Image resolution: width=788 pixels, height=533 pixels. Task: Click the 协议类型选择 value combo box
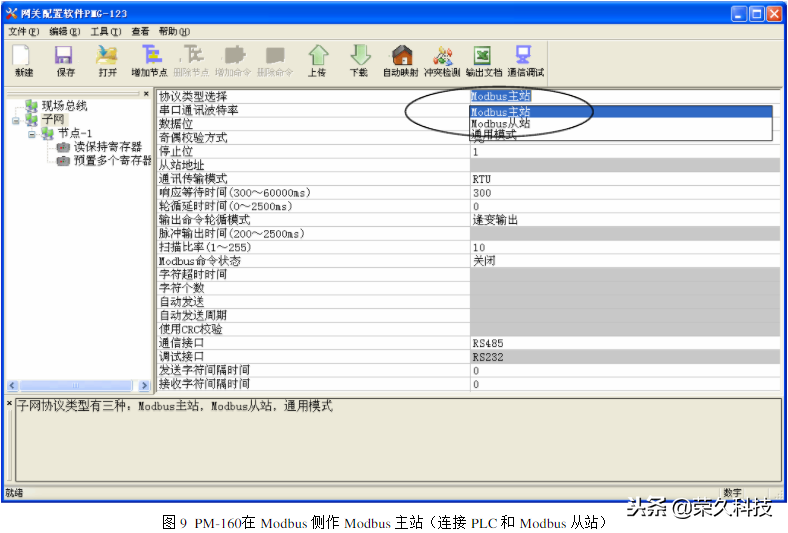tap(625, 96)
